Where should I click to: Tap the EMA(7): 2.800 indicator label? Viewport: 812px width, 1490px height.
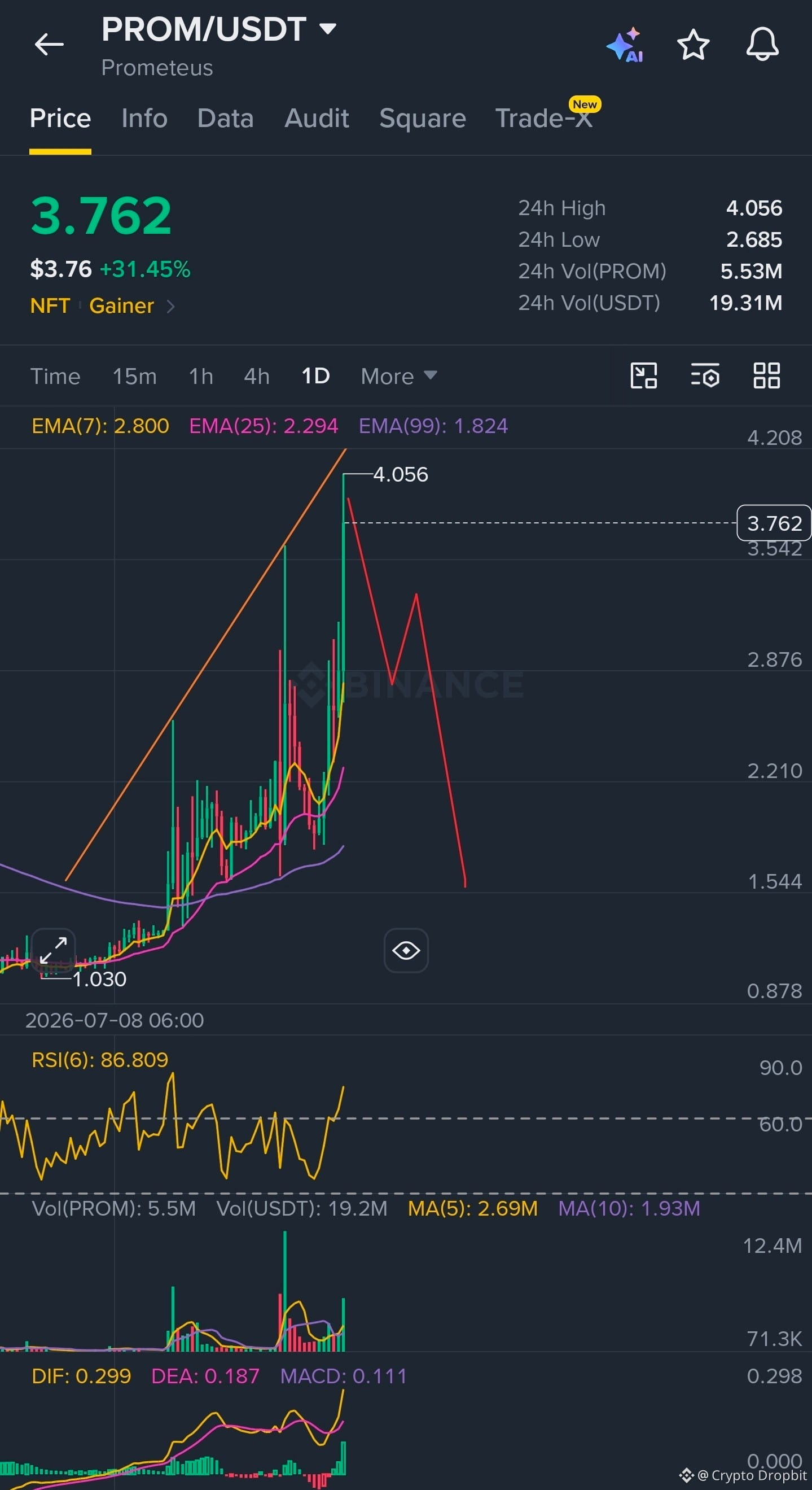click(100, 426)
